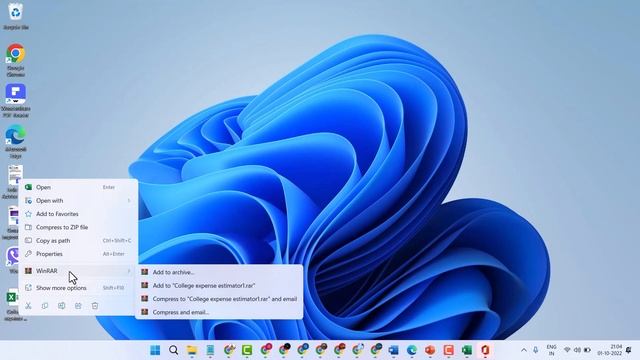Click Open in the context menu
Screen dimensions: 640x360
click(78, 187)
